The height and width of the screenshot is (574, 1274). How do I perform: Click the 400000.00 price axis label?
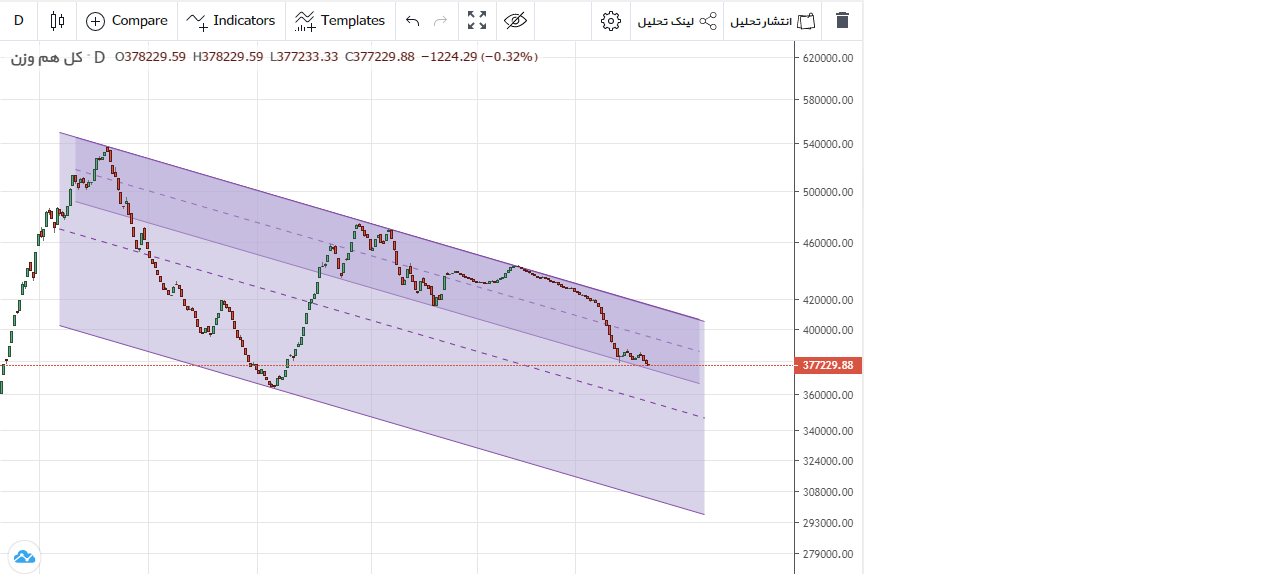828,330
